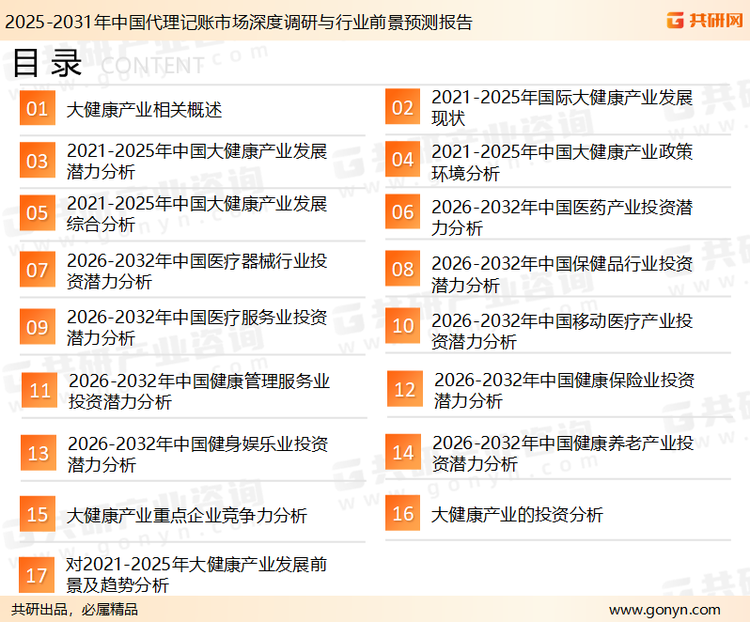Select chapter 中国大健康产业发展综合分析
Image resolution: width=750 pixels, height=622 pixels.
click(197, 213)
